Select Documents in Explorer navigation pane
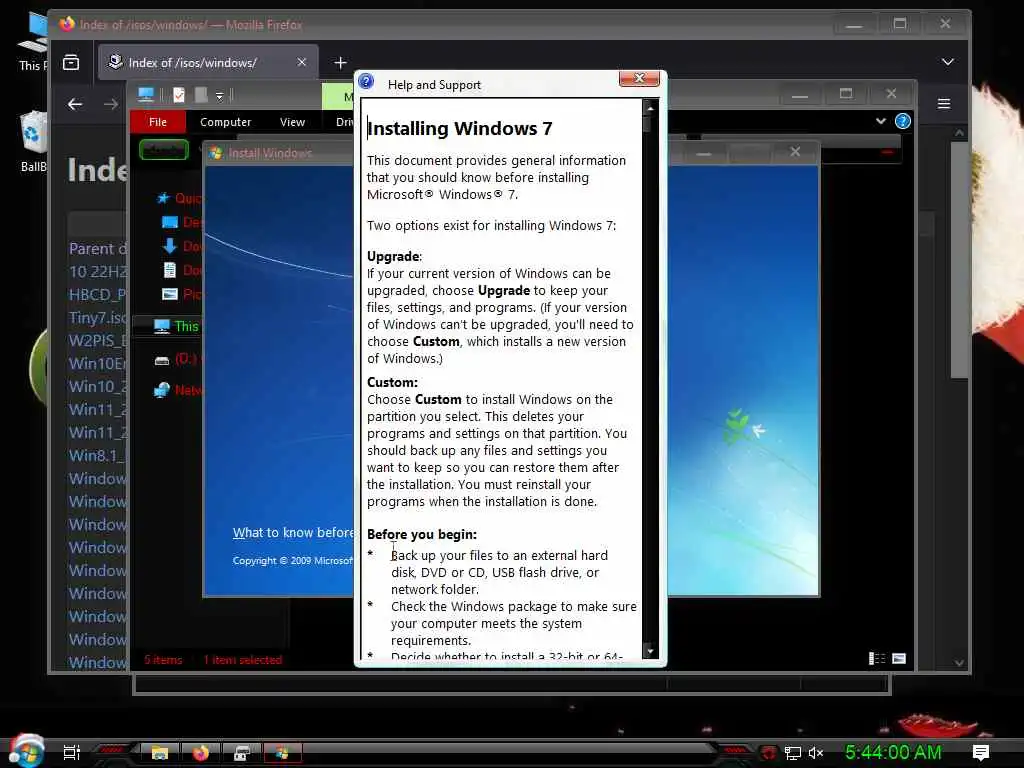This screenshot has width=1024, height=768. pyautogui.click(x=182, y=270)
